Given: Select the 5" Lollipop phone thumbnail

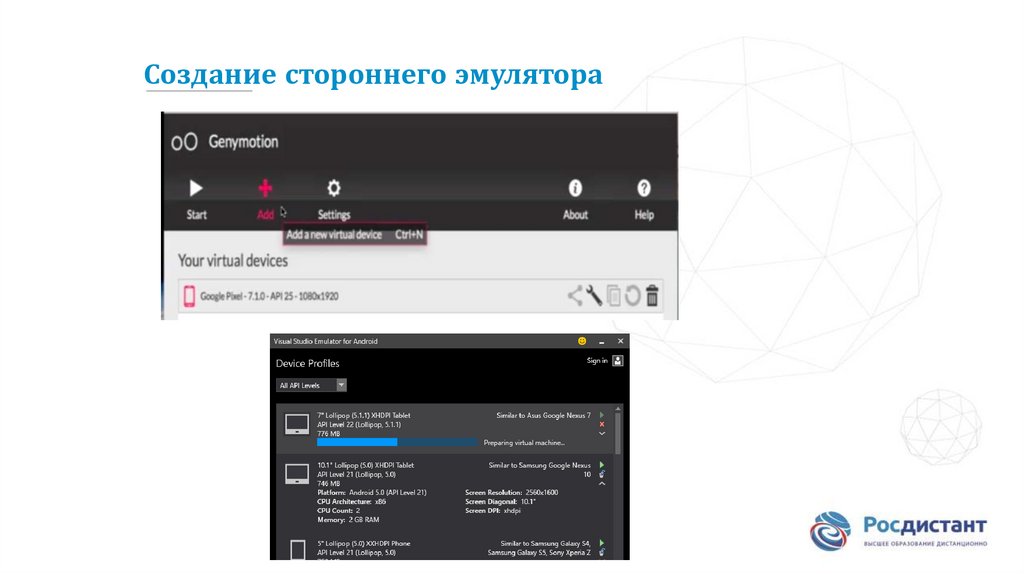Looking at the screenshot, I should 298,550.
